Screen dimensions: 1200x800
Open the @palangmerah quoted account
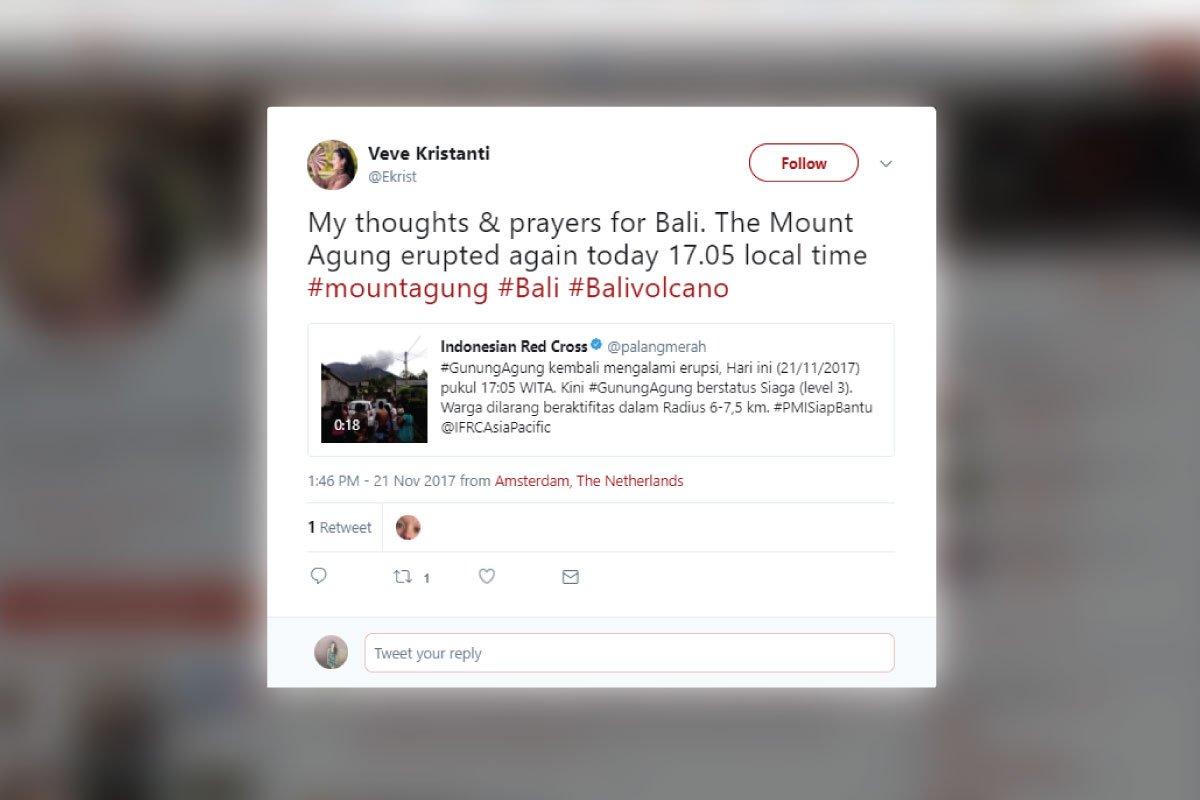pyautogui.click(x=656, y=347)
